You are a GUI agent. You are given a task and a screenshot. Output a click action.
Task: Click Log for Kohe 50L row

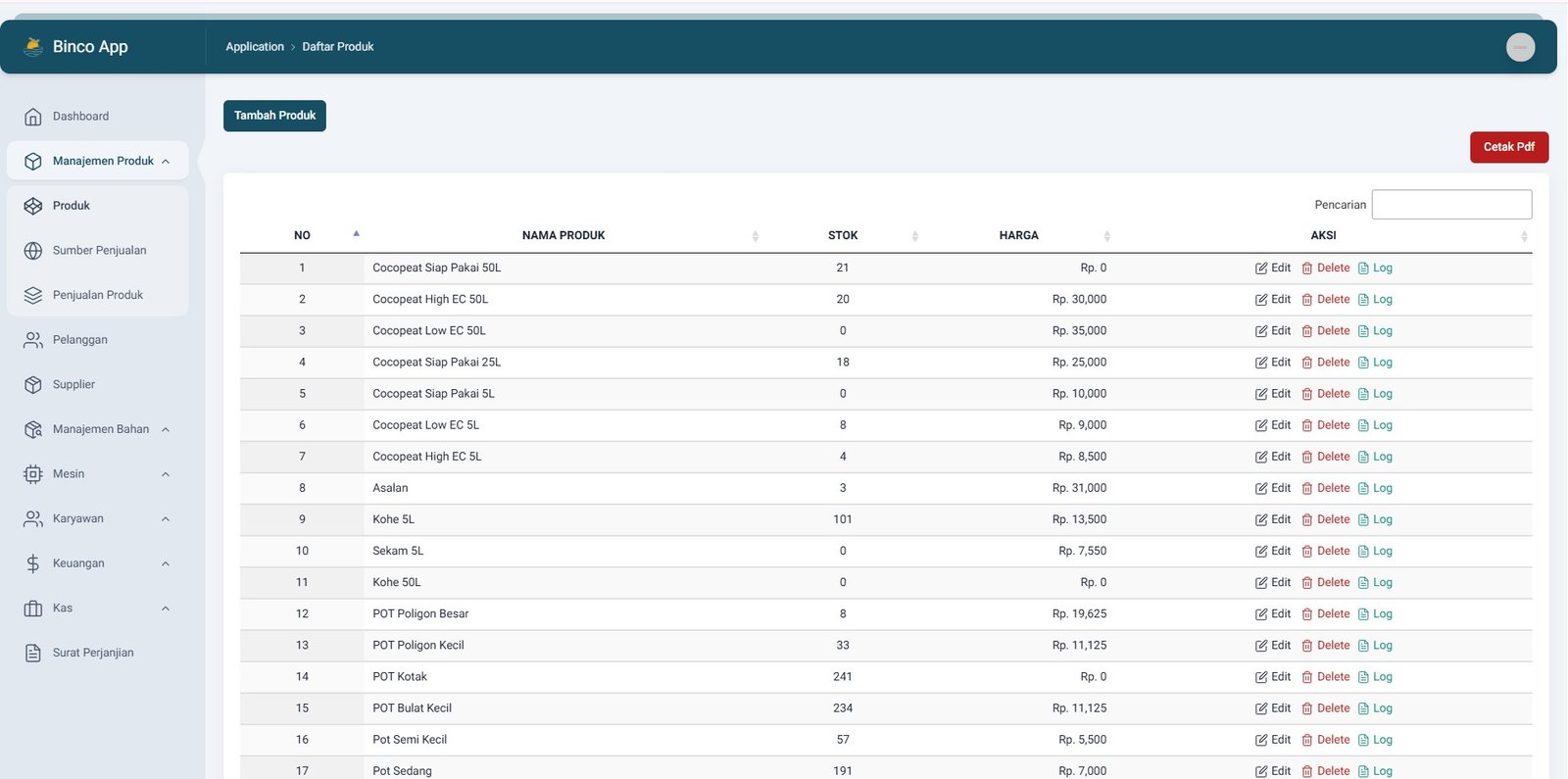(x=1375, y=583)
